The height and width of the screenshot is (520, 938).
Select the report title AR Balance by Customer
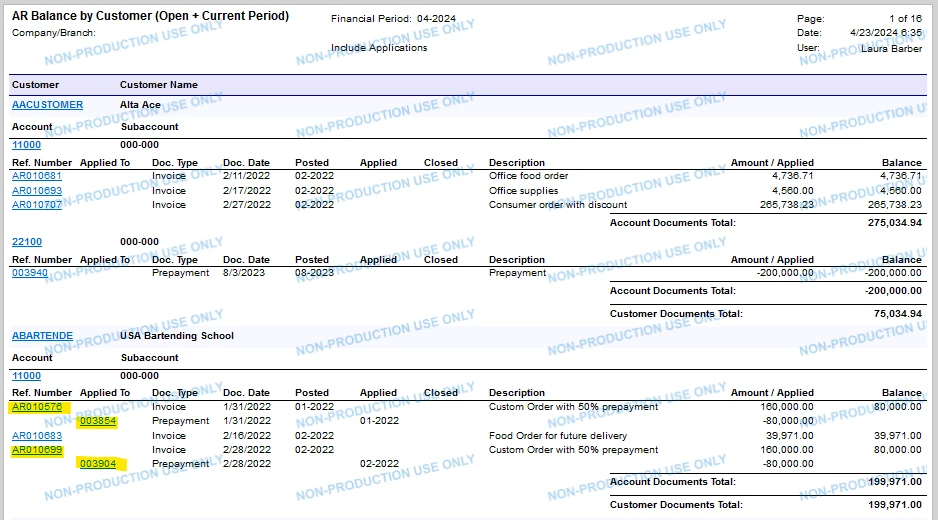150,16
